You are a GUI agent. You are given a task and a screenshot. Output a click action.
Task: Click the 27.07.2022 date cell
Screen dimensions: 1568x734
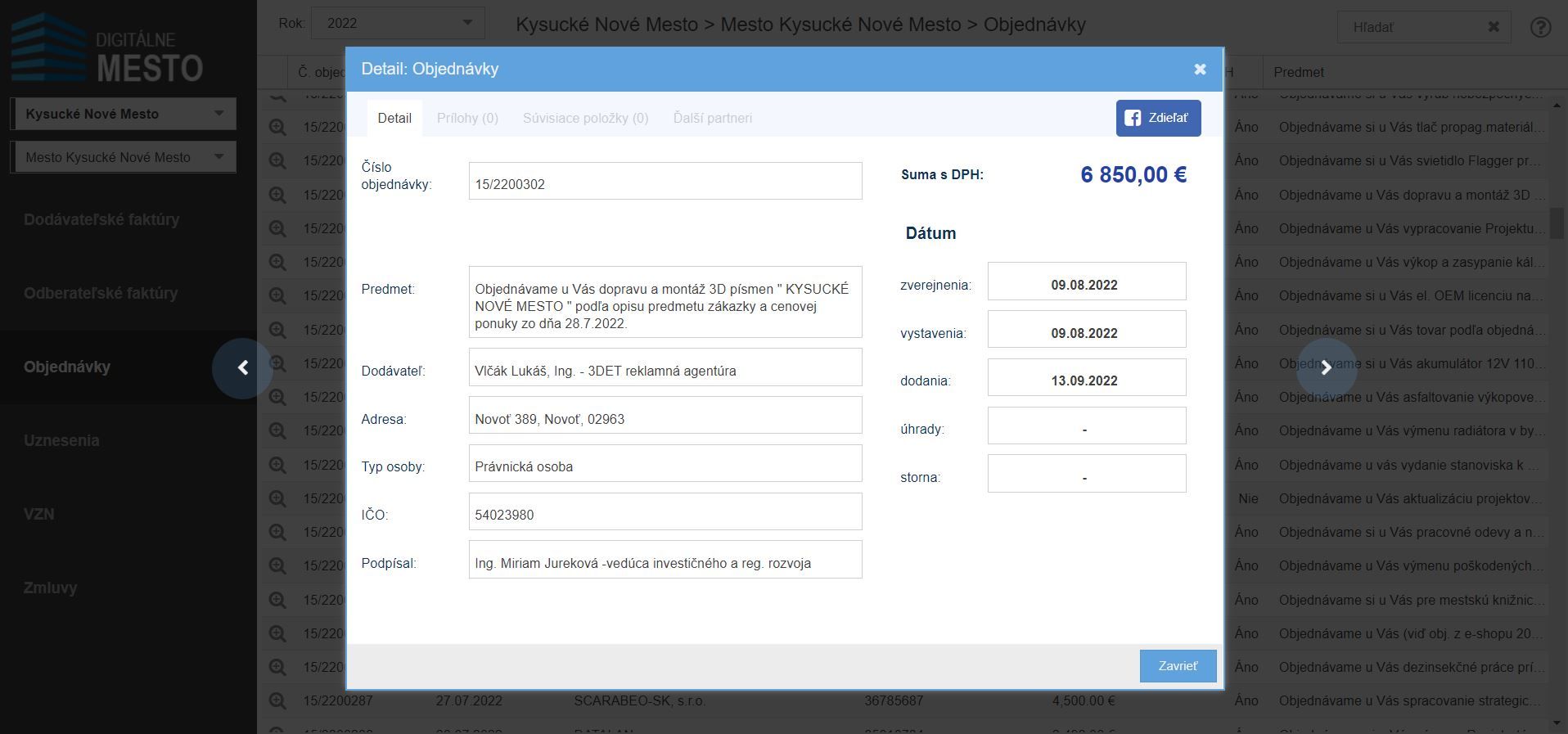(469, 700)
